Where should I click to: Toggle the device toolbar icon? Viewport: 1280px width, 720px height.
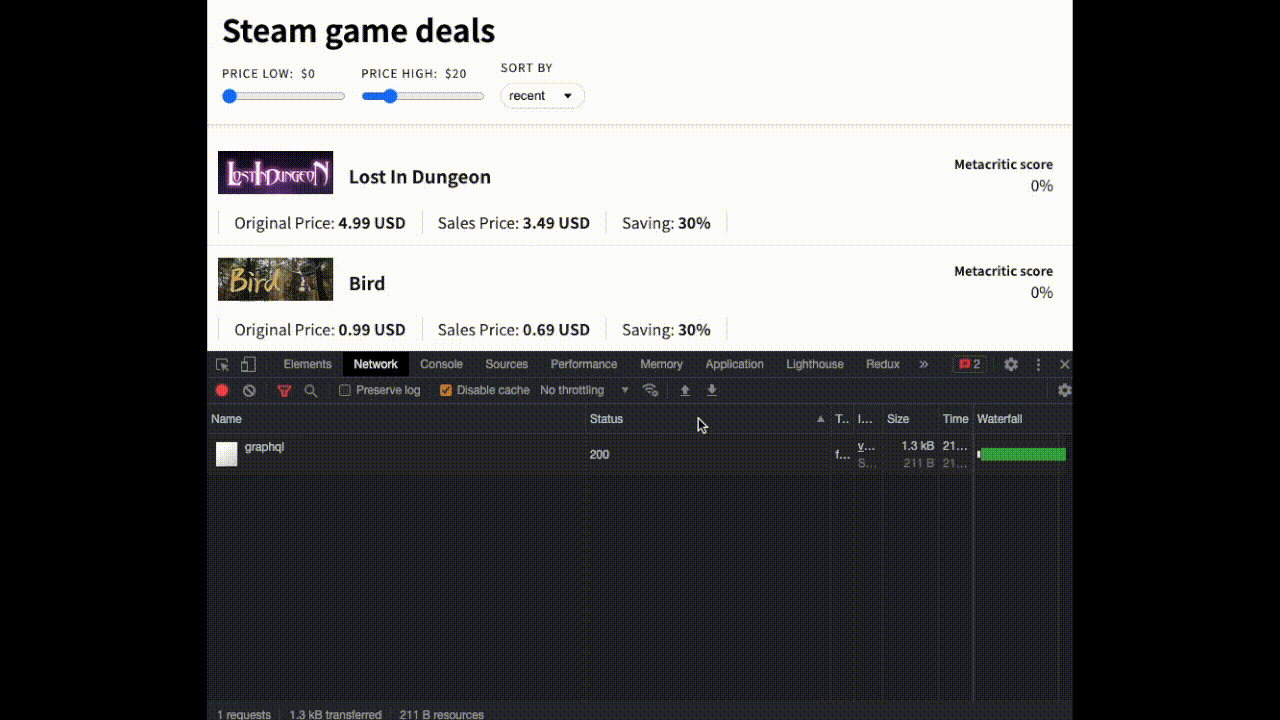click(248, 364)
